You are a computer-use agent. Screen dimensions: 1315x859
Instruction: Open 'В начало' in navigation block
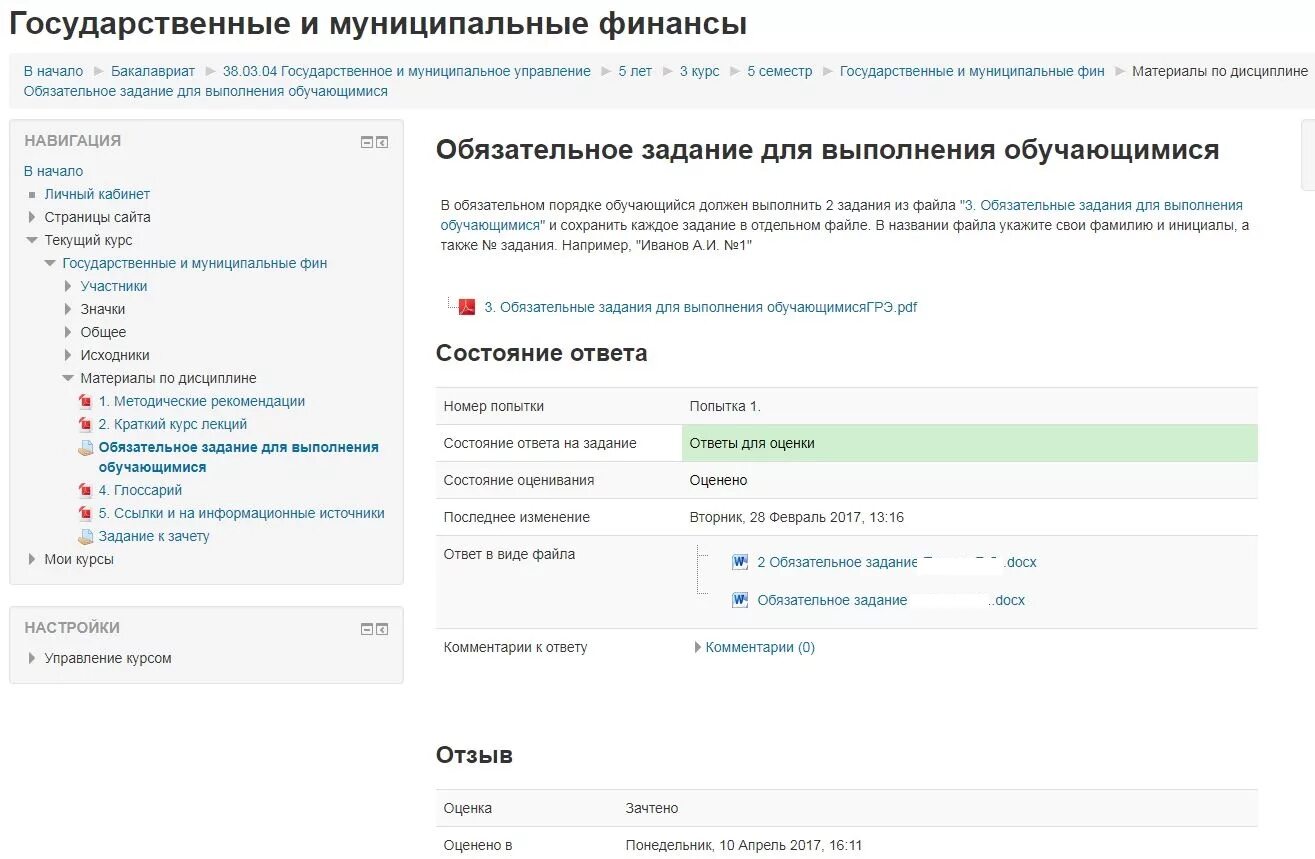[x=53, y=171]
